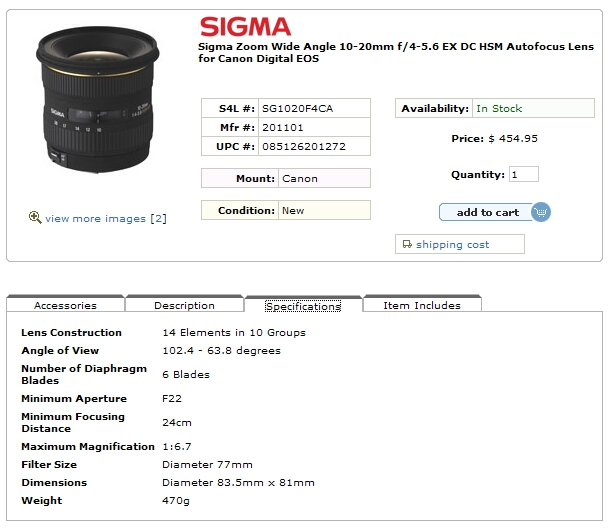Click the magnifier icon beside view more images
Image resolution: width=611 pixels, height=529 pixels.
[x=35, y=217]
